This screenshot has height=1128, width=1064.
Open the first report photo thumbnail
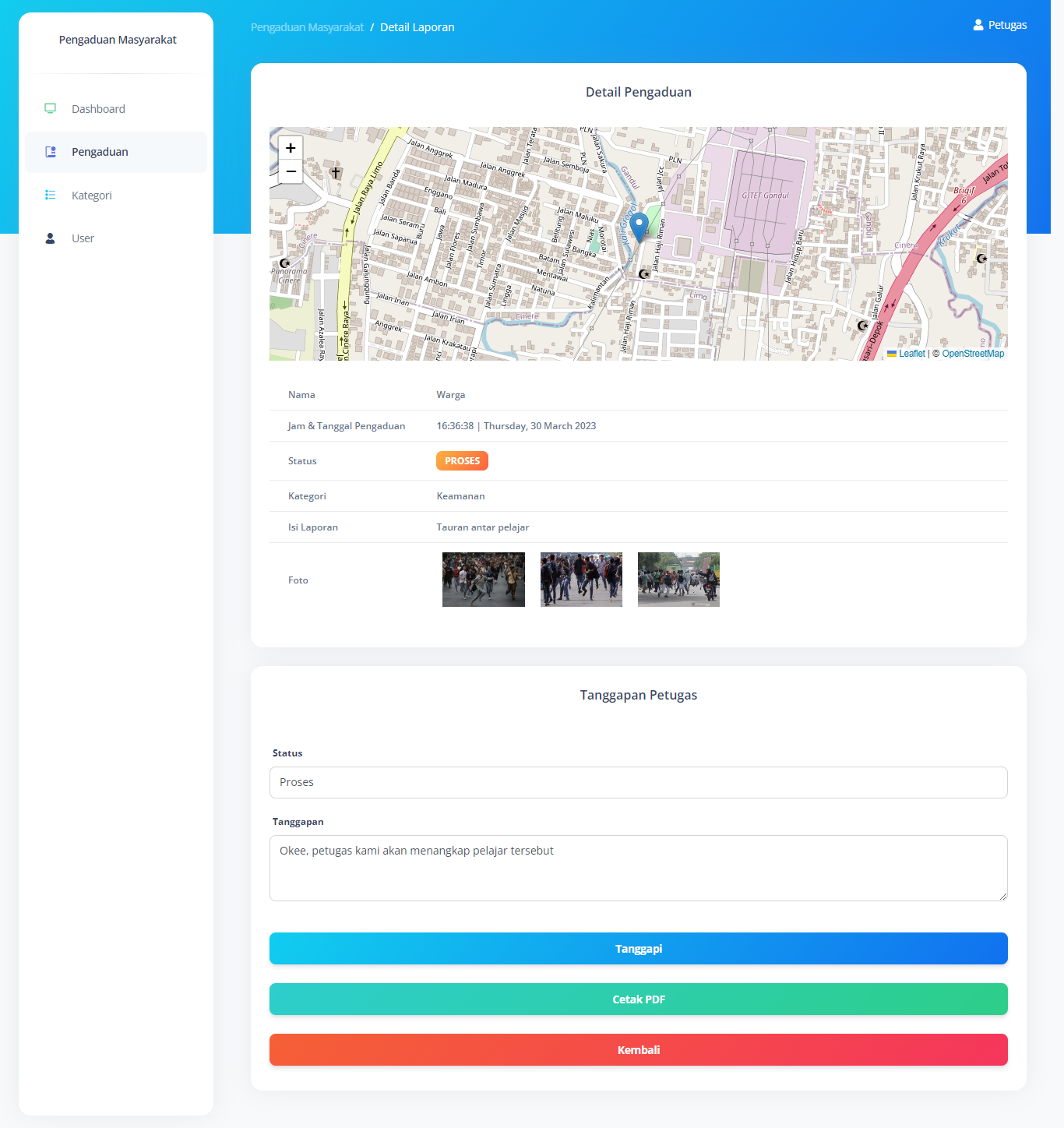click(x=484, y=580)
